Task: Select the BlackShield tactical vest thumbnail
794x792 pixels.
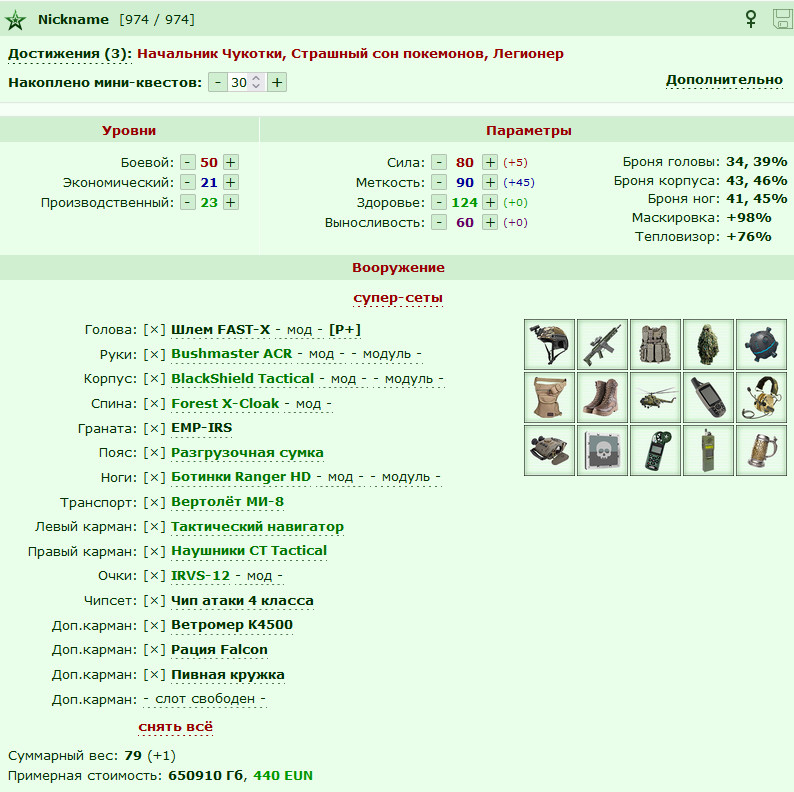Action: [x=655, y=344]
